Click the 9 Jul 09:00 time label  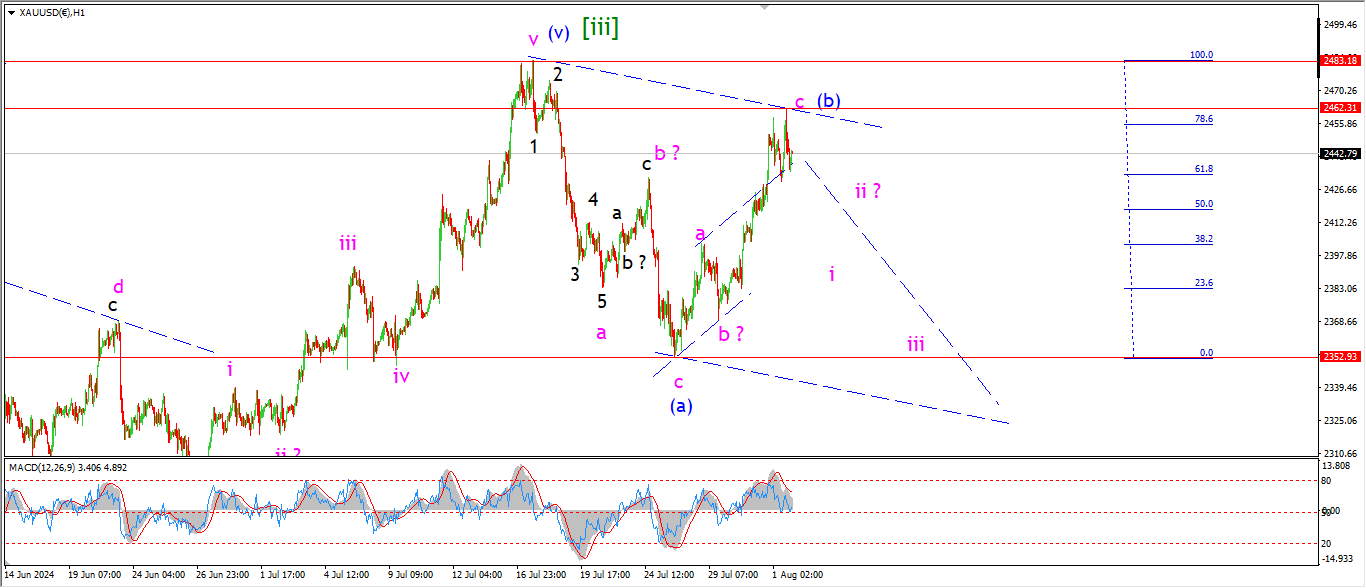(x=409, y=575)
